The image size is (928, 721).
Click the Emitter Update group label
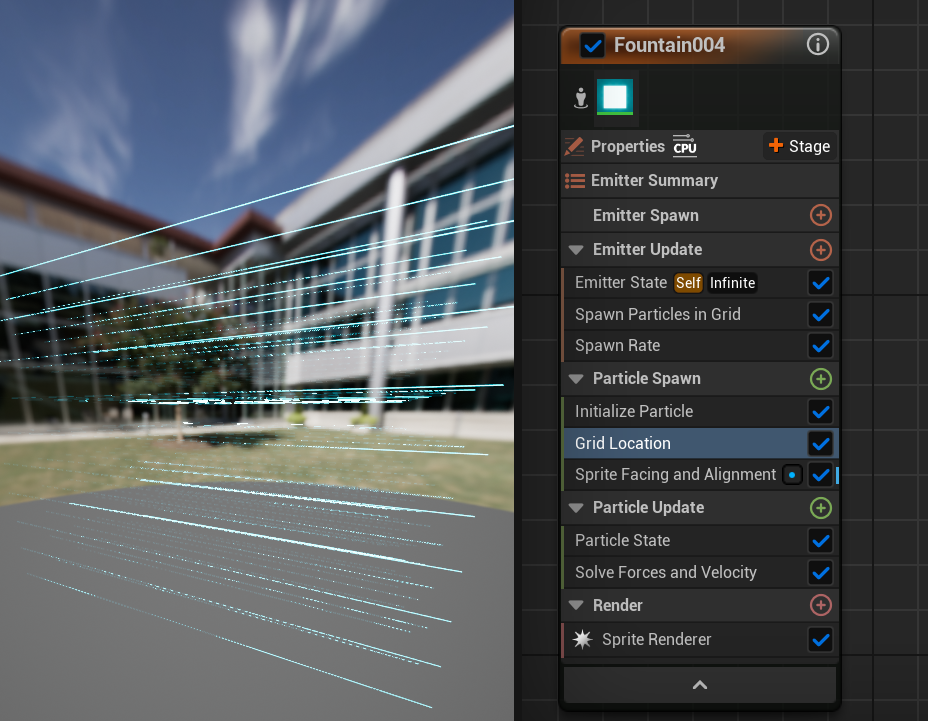(x=647, y=249)
